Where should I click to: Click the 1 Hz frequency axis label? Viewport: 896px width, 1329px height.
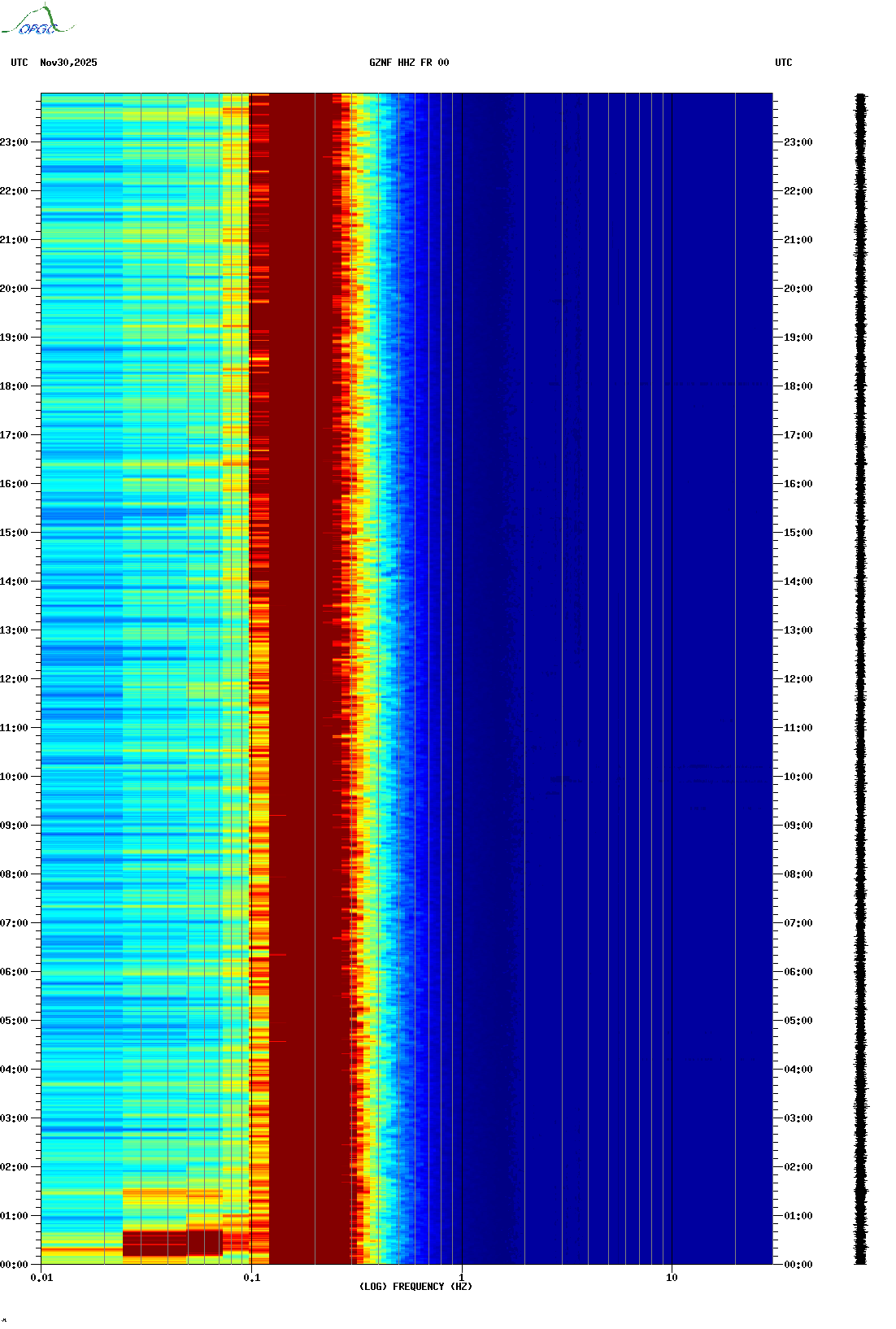pyautogui.click(x=462, y=1278)
